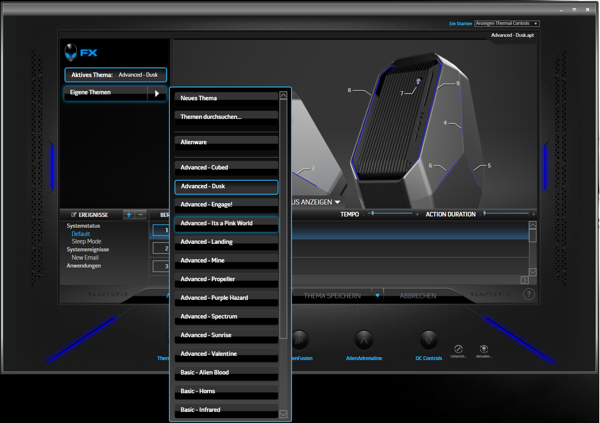This screenshot has width=600, height=423.
Task: Choose Advanced - Sunrise theme
Action: point(226,336)
